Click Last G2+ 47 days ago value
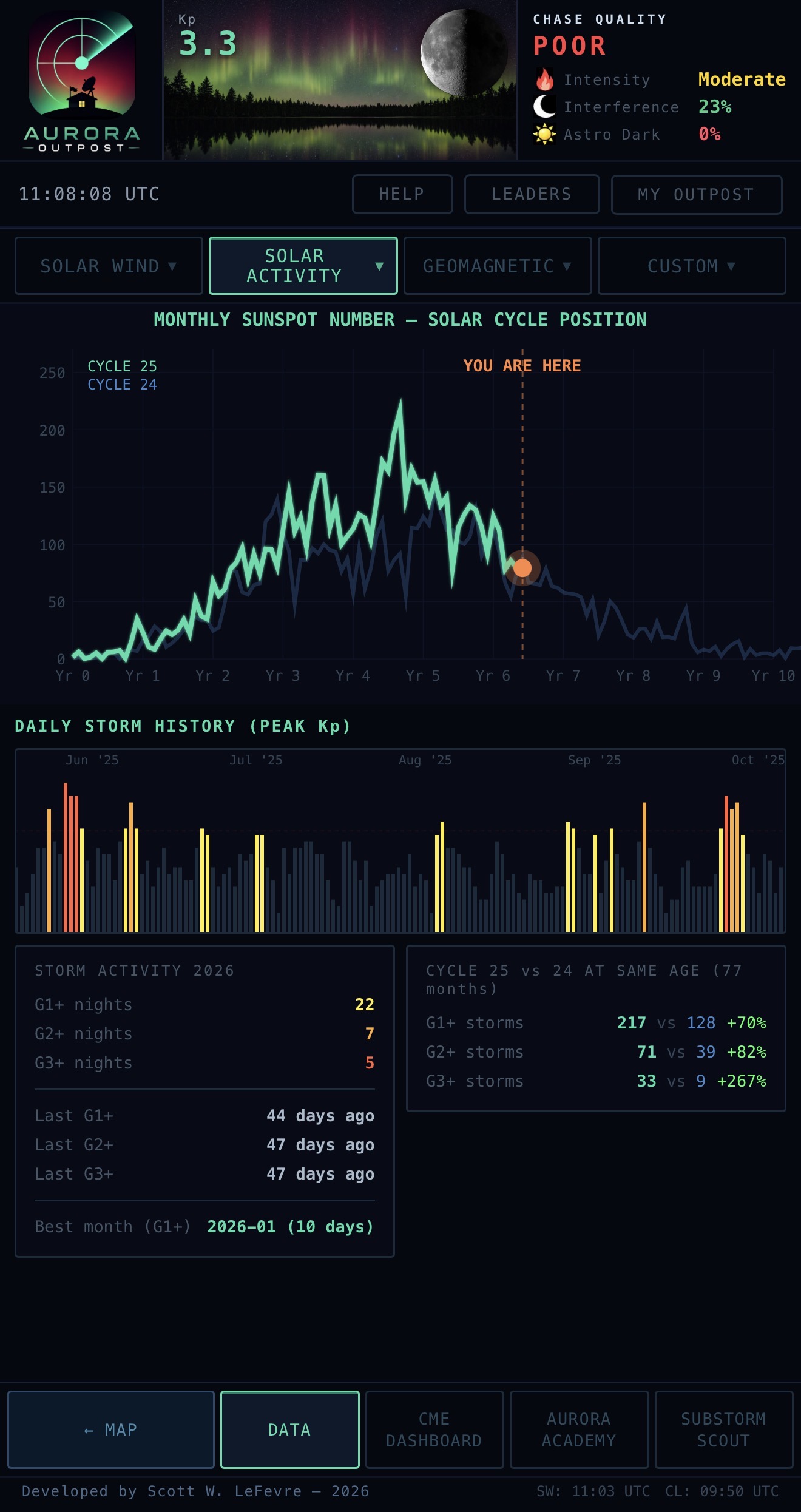This screenshot has height=1512, width=801. point(320,1145)
